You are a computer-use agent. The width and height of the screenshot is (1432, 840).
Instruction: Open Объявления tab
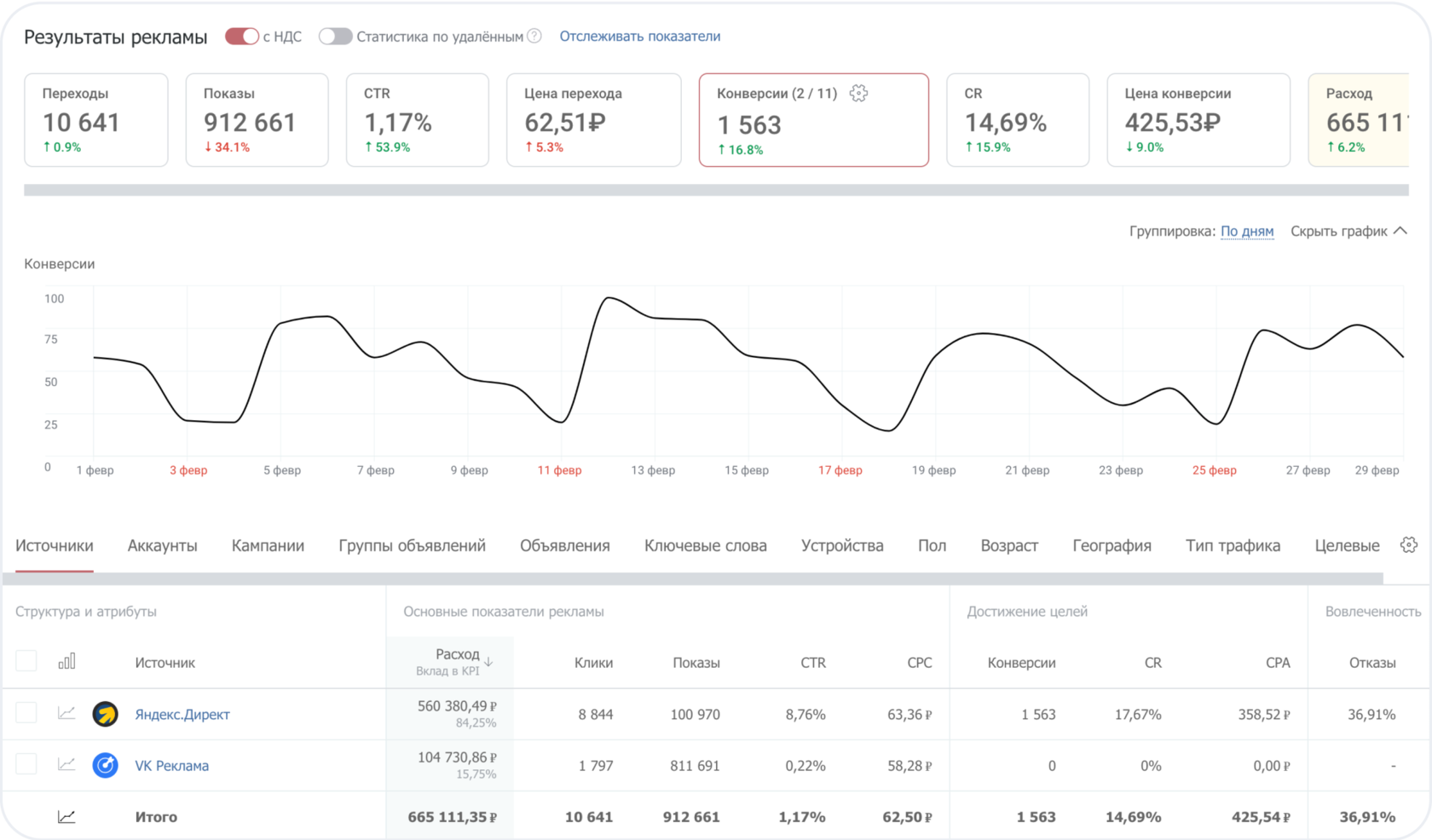565,545
